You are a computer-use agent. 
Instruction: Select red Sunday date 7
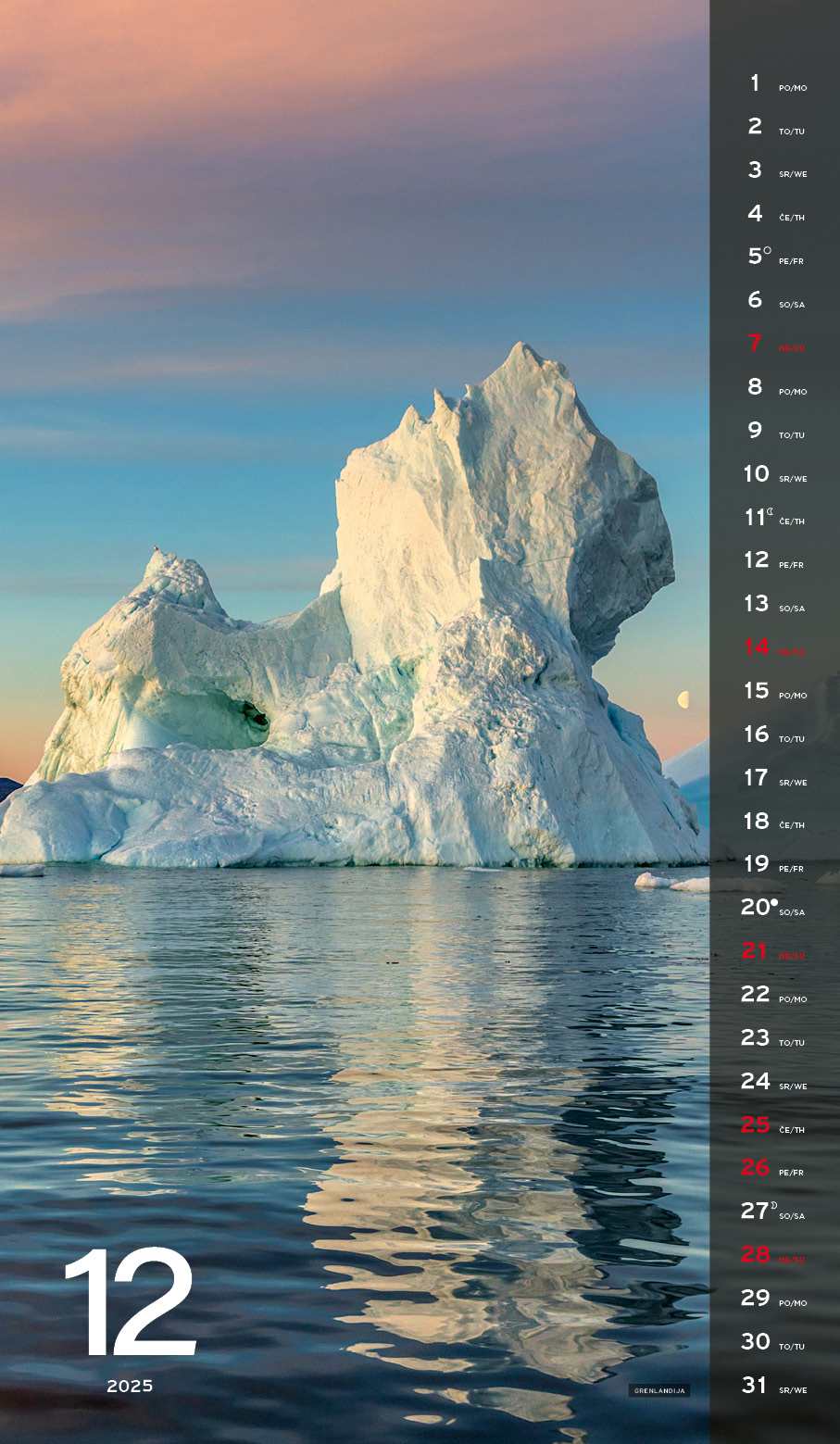click(755, 344)
